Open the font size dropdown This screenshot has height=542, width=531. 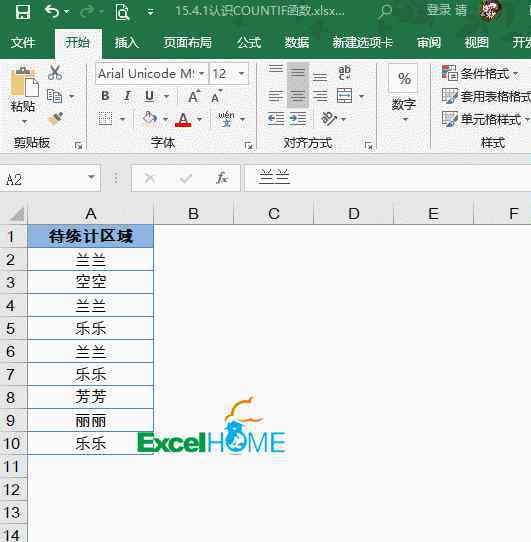point(241,74)
